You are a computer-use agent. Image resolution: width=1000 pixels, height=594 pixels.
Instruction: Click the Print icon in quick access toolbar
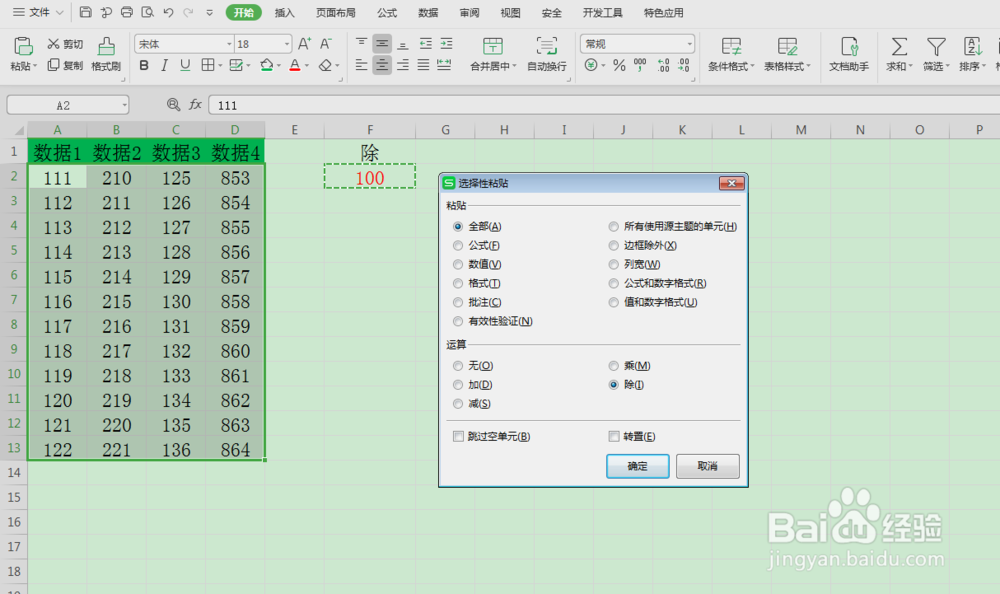127,12
